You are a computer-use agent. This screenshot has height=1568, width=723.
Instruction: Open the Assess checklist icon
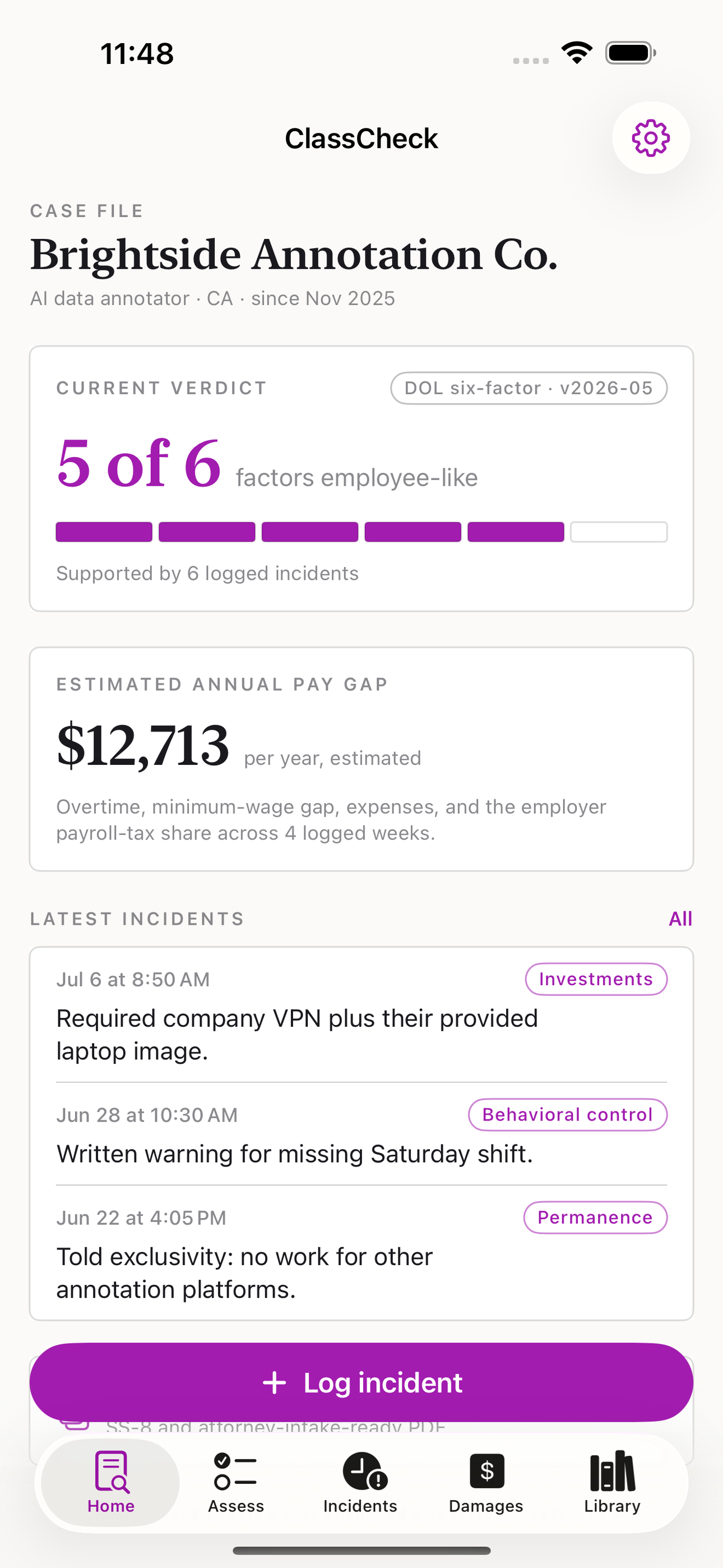235,1471
